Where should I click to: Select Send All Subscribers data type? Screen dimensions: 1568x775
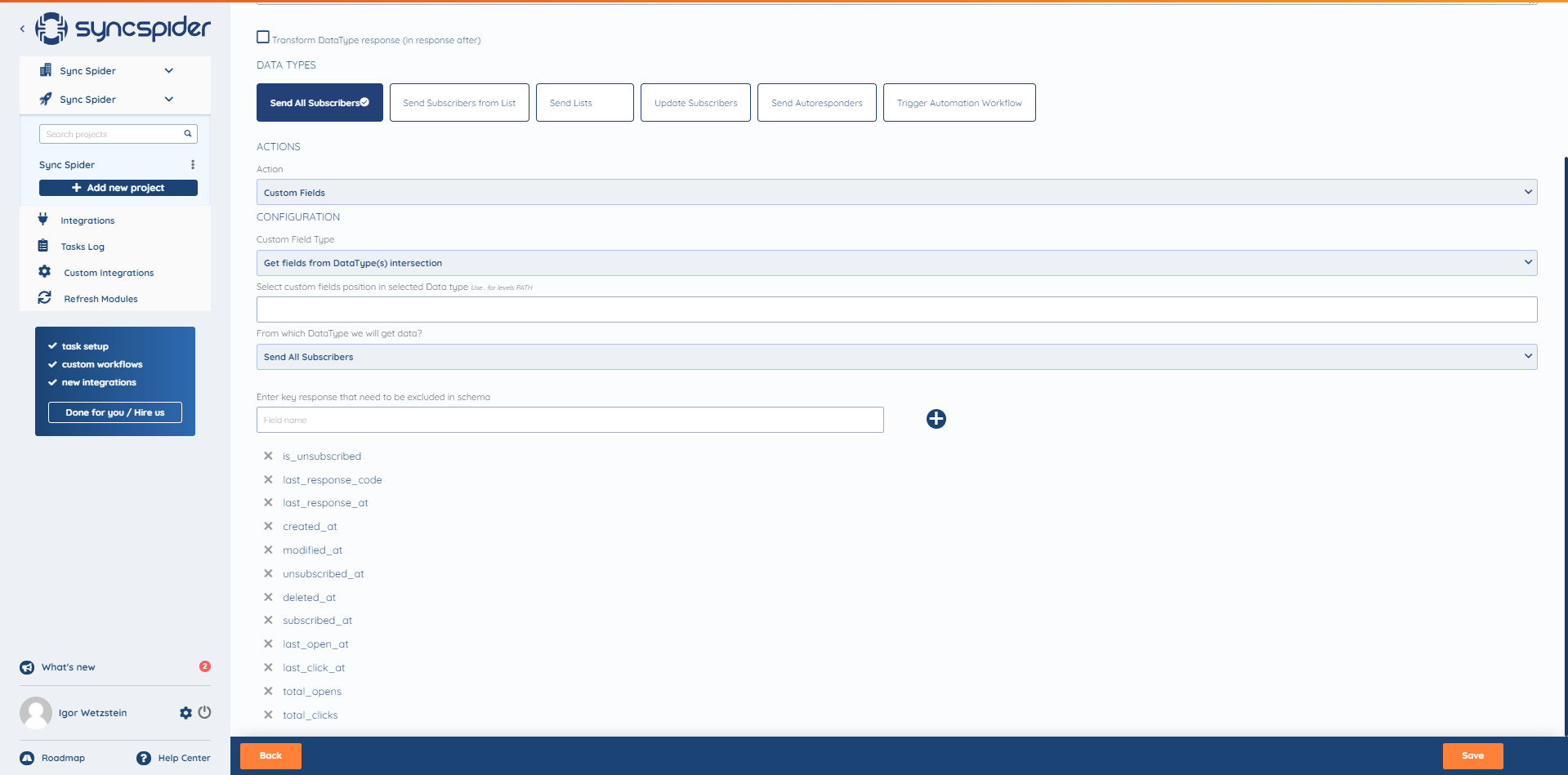(x=319, y=103)
